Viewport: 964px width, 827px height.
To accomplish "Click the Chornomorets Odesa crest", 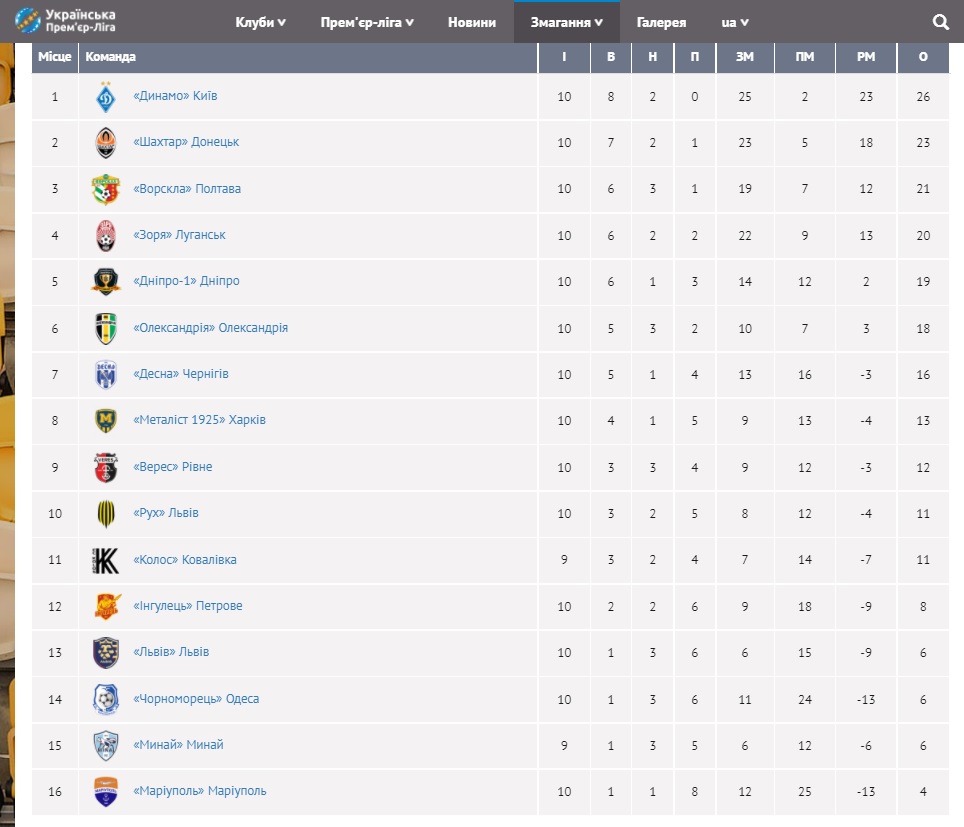I will (x=105, y=699).
